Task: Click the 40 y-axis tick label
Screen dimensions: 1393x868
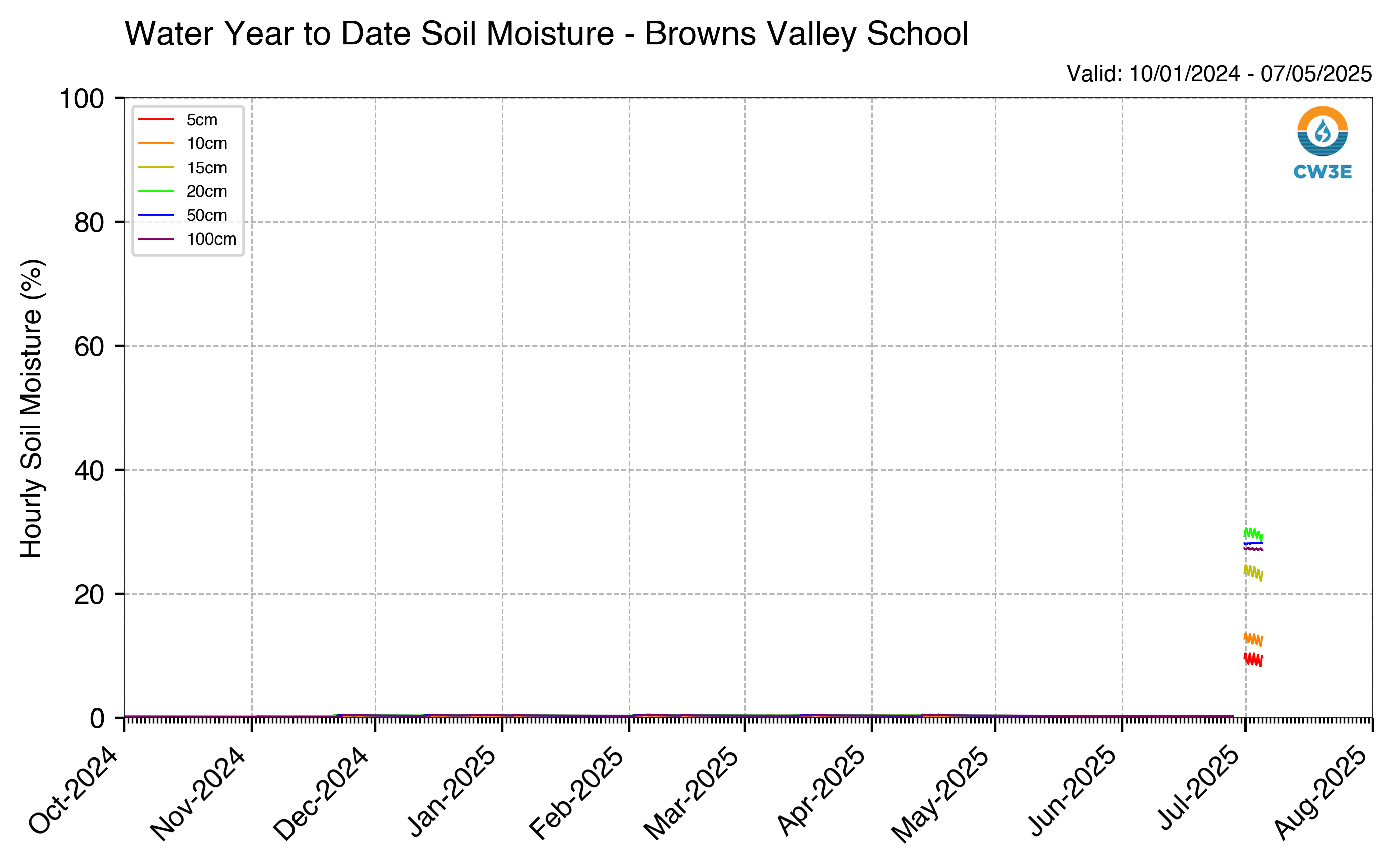Action: pyautogui.click(x=89, y=471)
